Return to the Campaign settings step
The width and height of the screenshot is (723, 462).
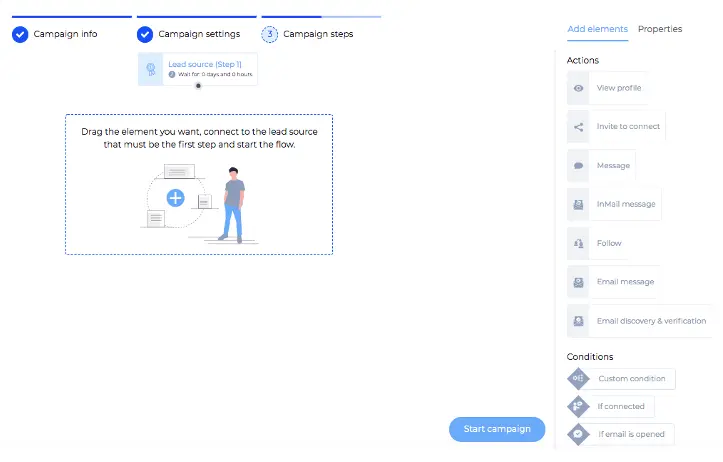pyautogui.click(x=189, y=34)
